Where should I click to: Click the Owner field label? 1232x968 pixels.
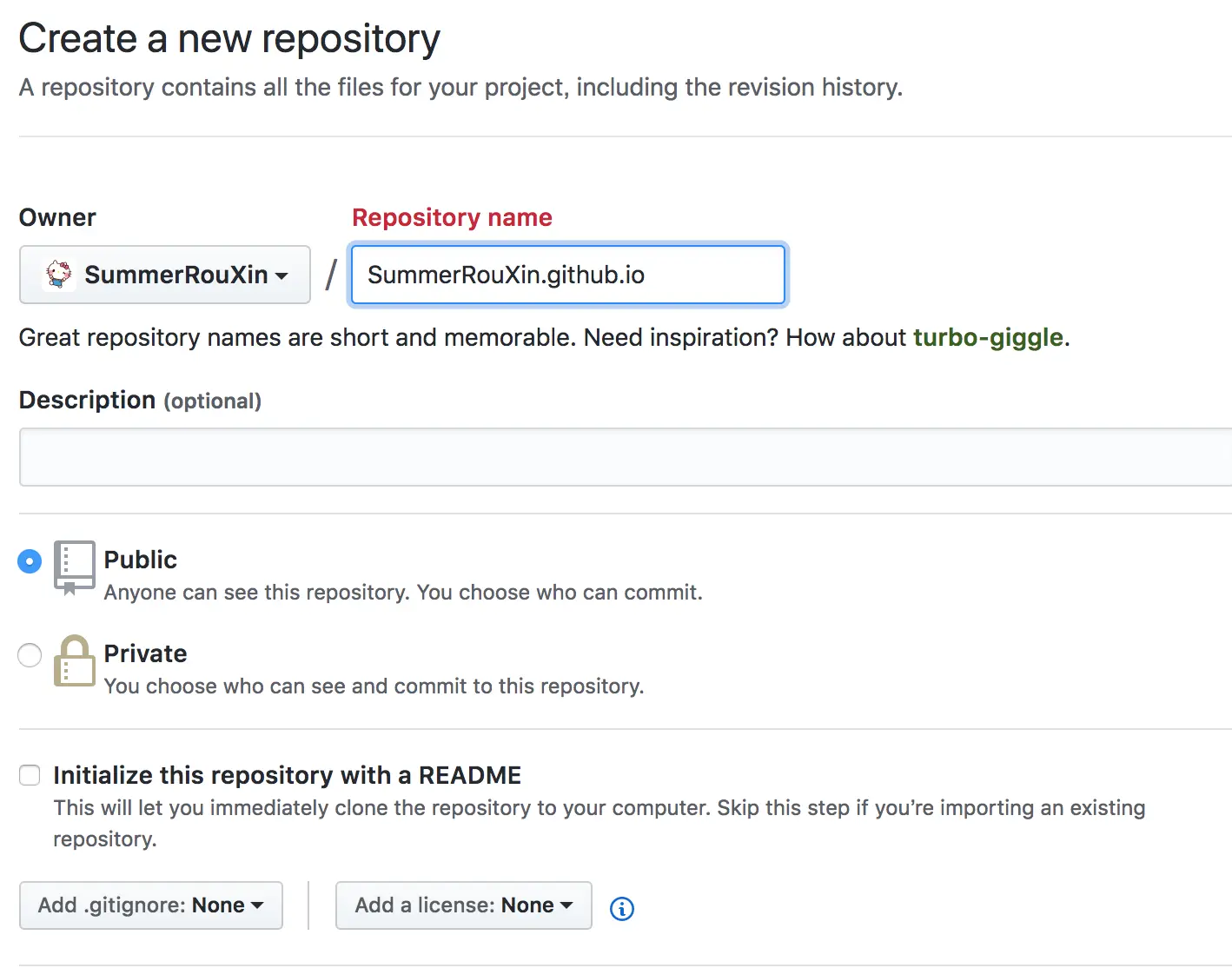[x=57, y=217]
